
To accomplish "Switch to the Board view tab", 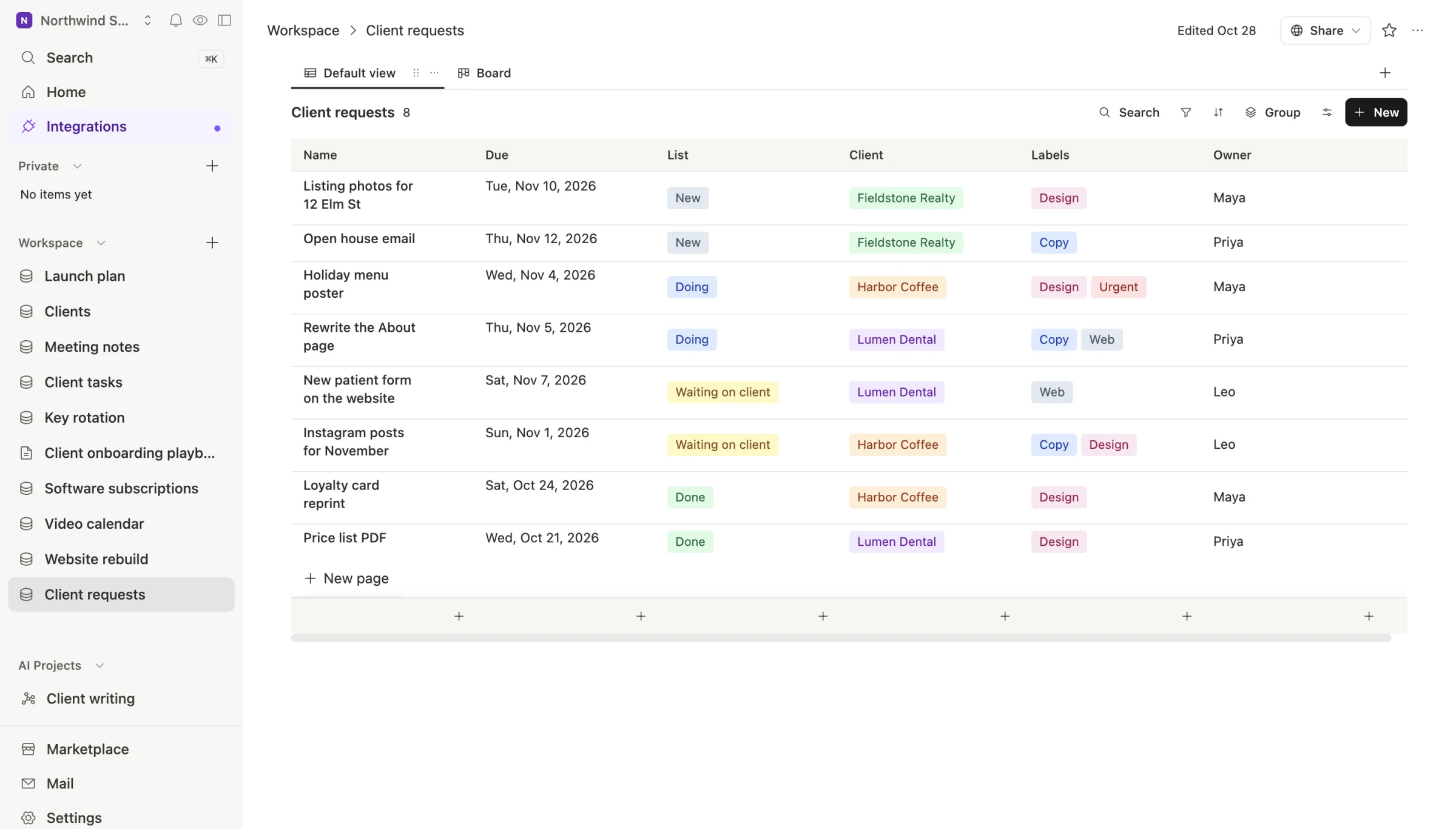I will 484,73.
